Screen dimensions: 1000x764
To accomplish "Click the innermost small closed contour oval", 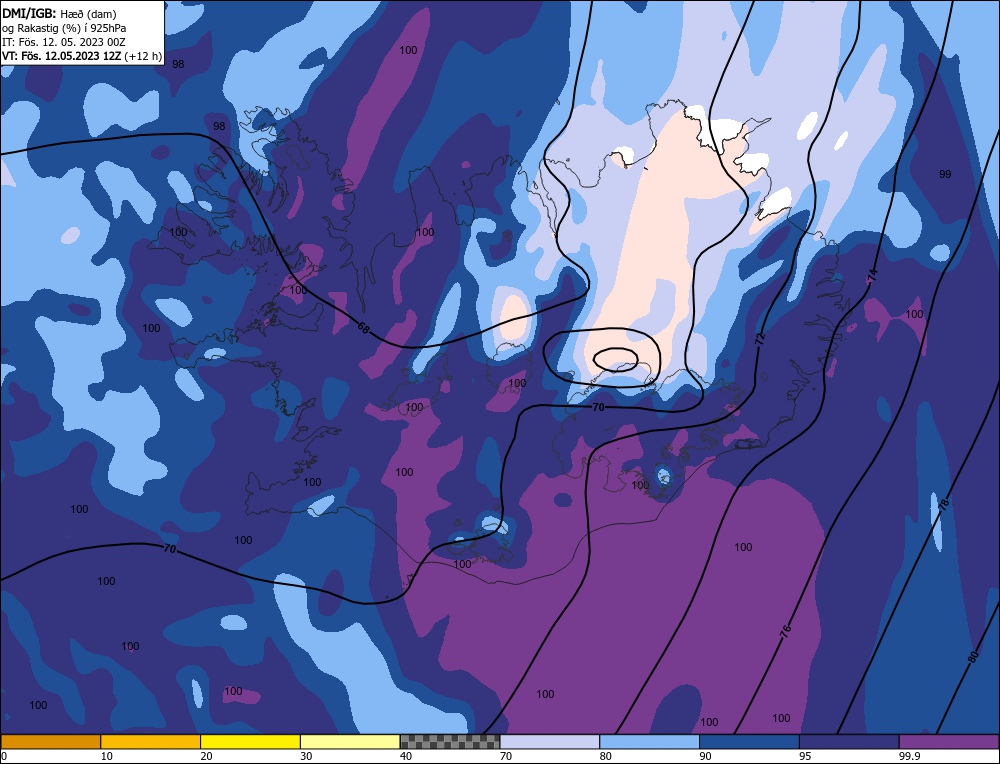I will click(615, 360).
